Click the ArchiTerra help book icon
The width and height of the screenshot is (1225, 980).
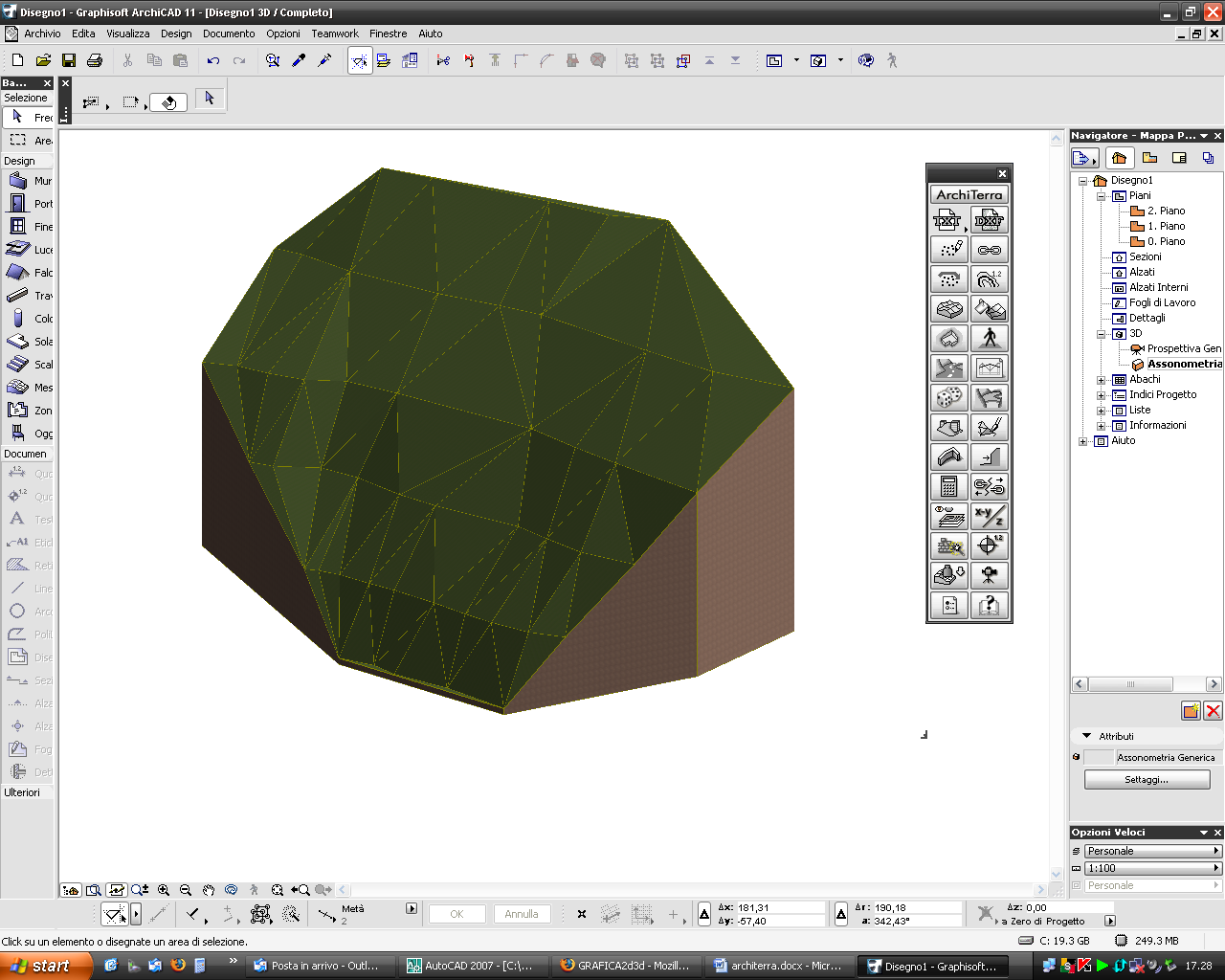(x=990, y=606)
